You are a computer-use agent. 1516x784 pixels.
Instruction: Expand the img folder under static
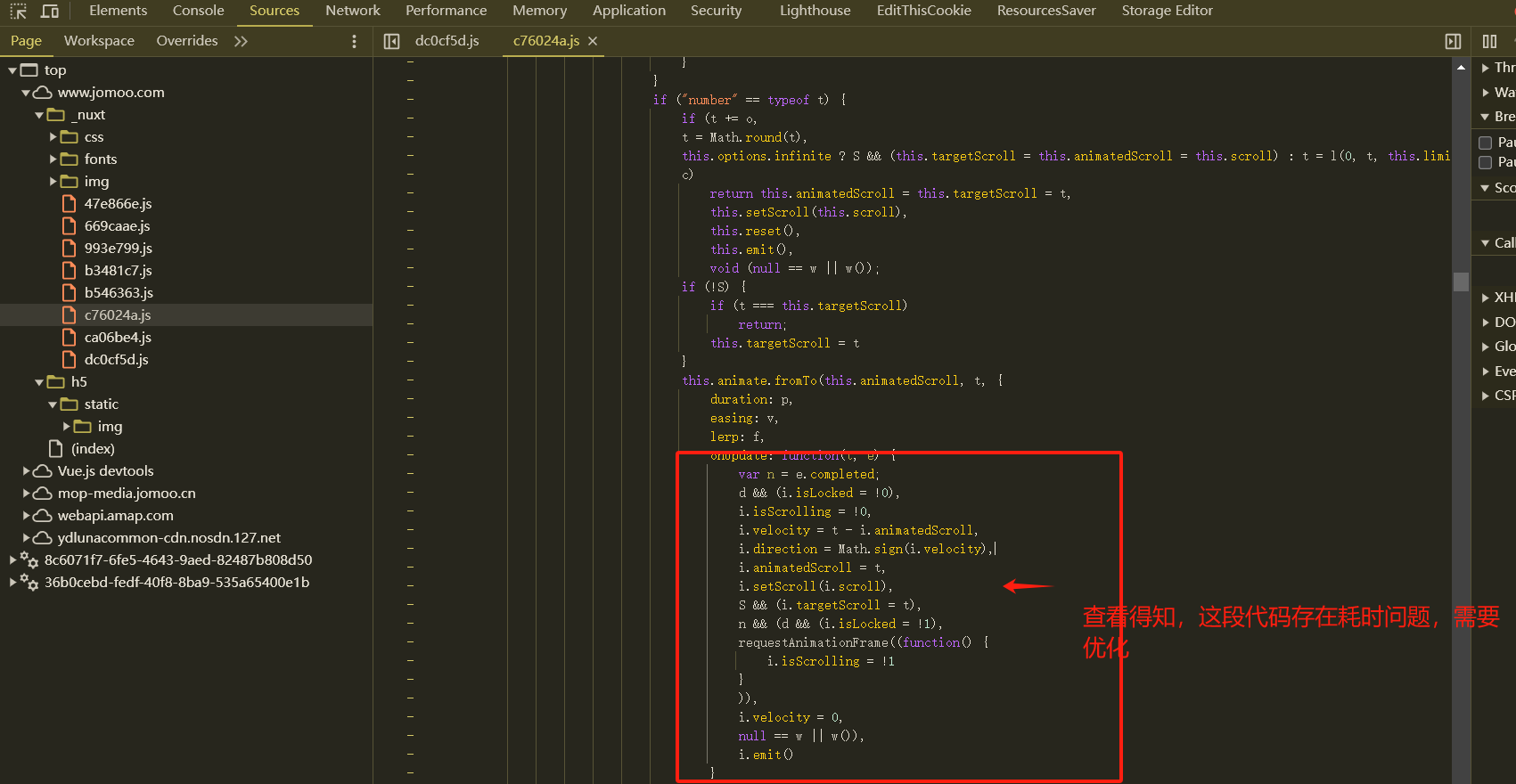[66, 427]
